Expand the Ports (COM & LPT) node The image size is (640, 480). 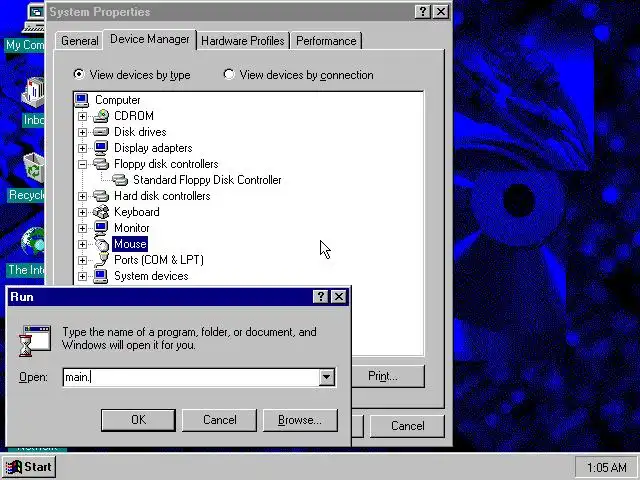pyautogui.click(x=82, y=260)
